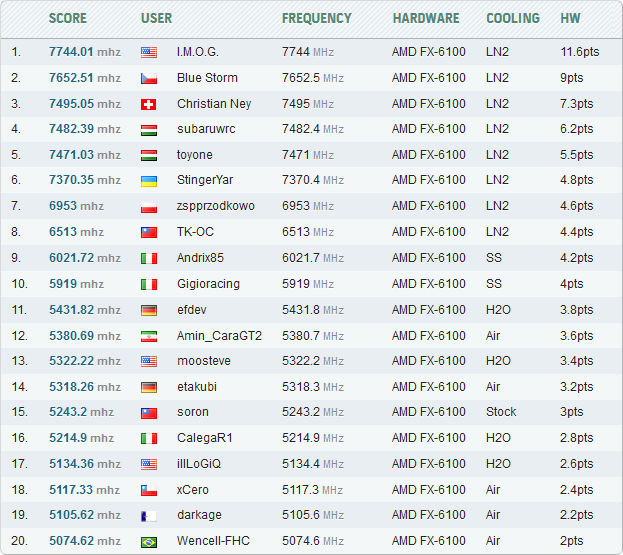This screenshot has height=555, width=623.
Task: Click Stock cooling in soron's row
Action: (501, 412)
